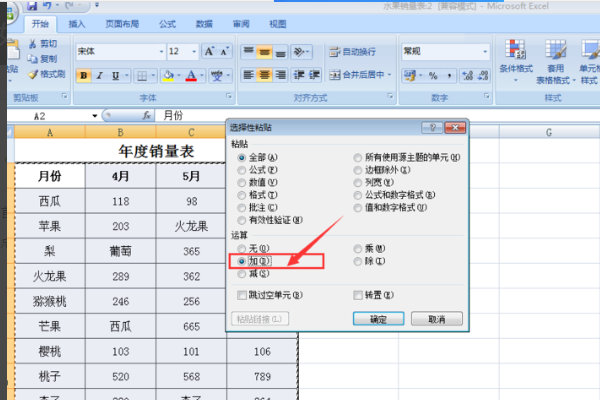
Task: Select the 数值 (Values) paste option
Action: tap(241, 183)
